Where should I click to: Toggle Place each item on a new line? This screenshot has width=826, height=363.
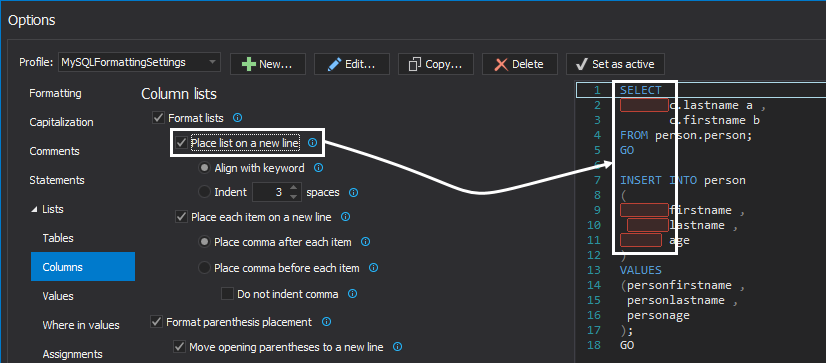click(181, 217)
